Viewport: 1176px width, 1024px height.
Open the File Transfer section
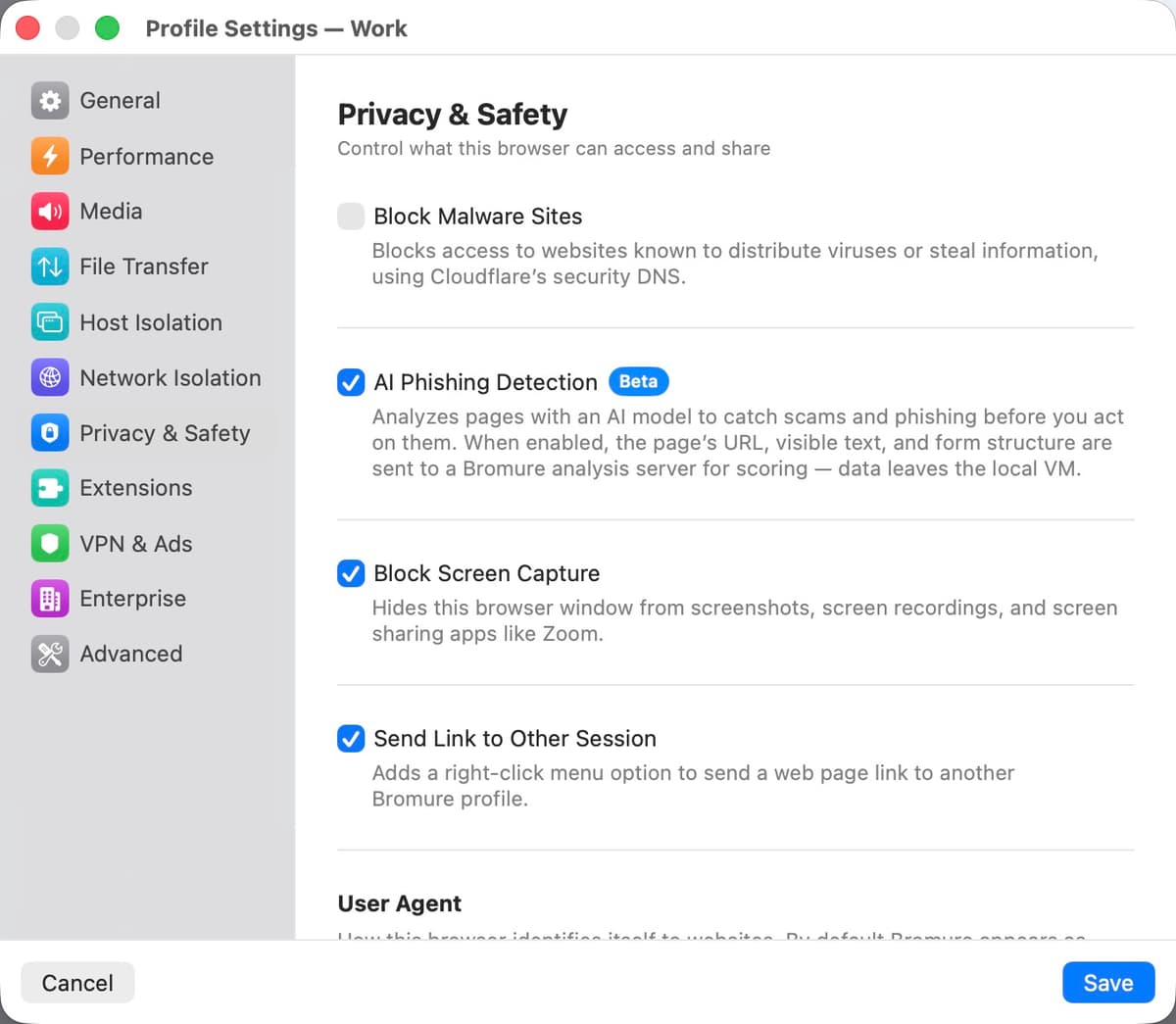(147, 267)
